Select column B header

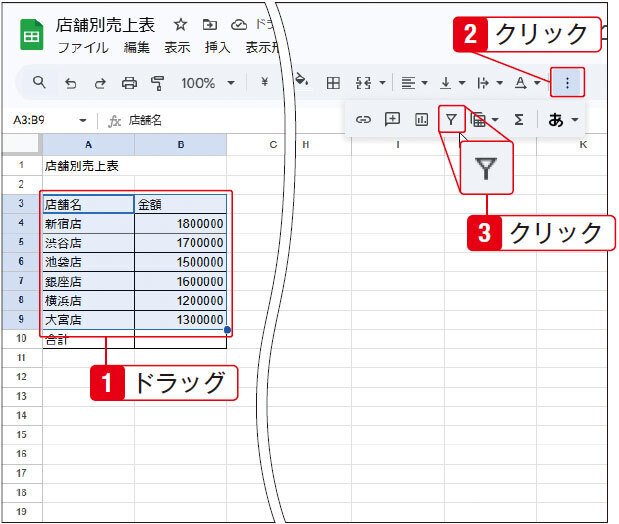[180, 145]
